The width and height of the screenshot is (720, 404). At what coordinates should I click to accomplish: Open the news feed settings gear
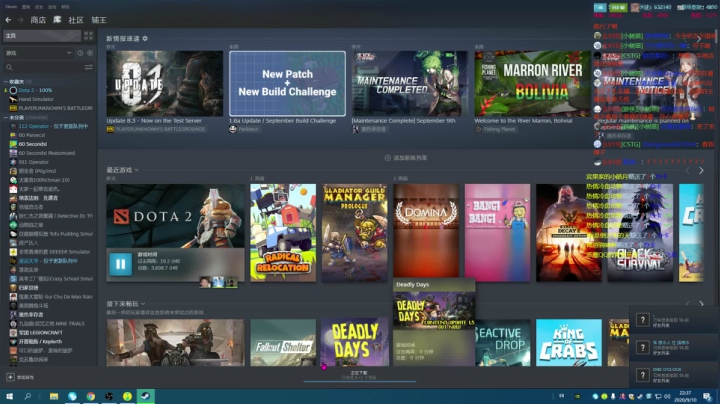(x=145, y=39)
